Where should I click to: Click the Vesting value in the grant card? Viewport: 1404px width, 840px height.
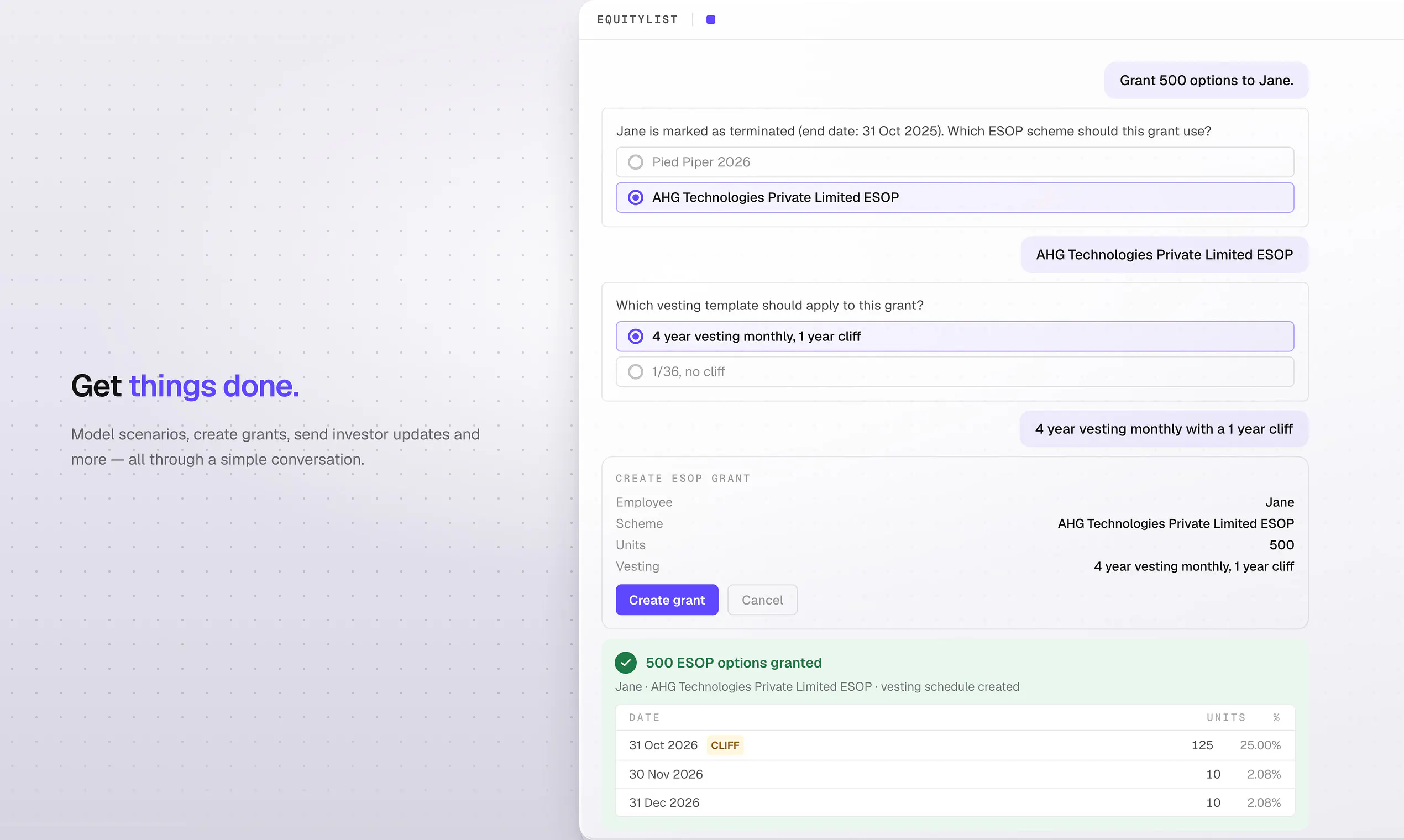[1194, 566]
